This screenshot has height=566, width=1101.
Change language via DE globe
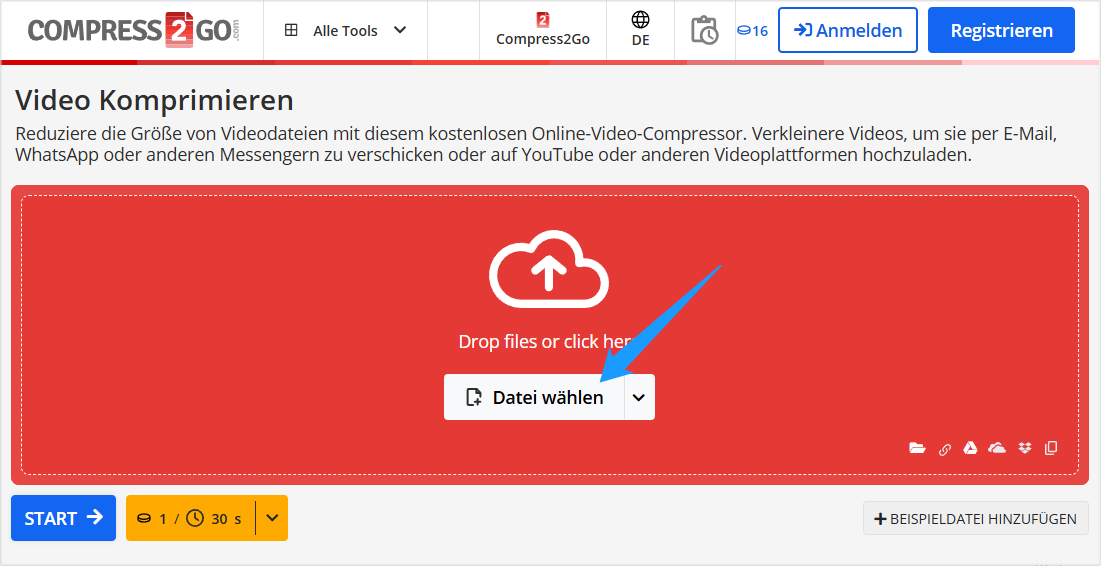(x=640, y=30)
